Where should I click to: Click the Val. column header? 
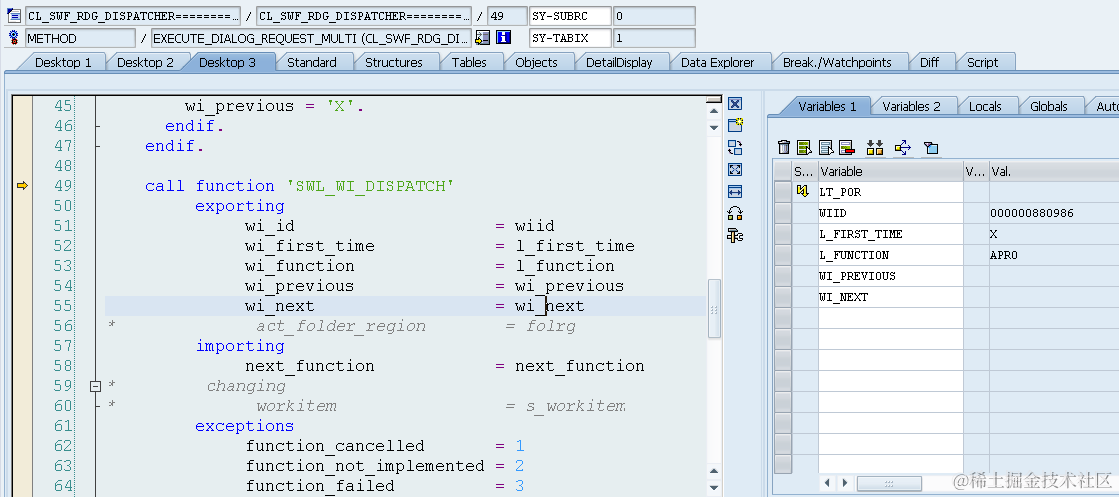pyautogui.click(x=1053, y=171)
